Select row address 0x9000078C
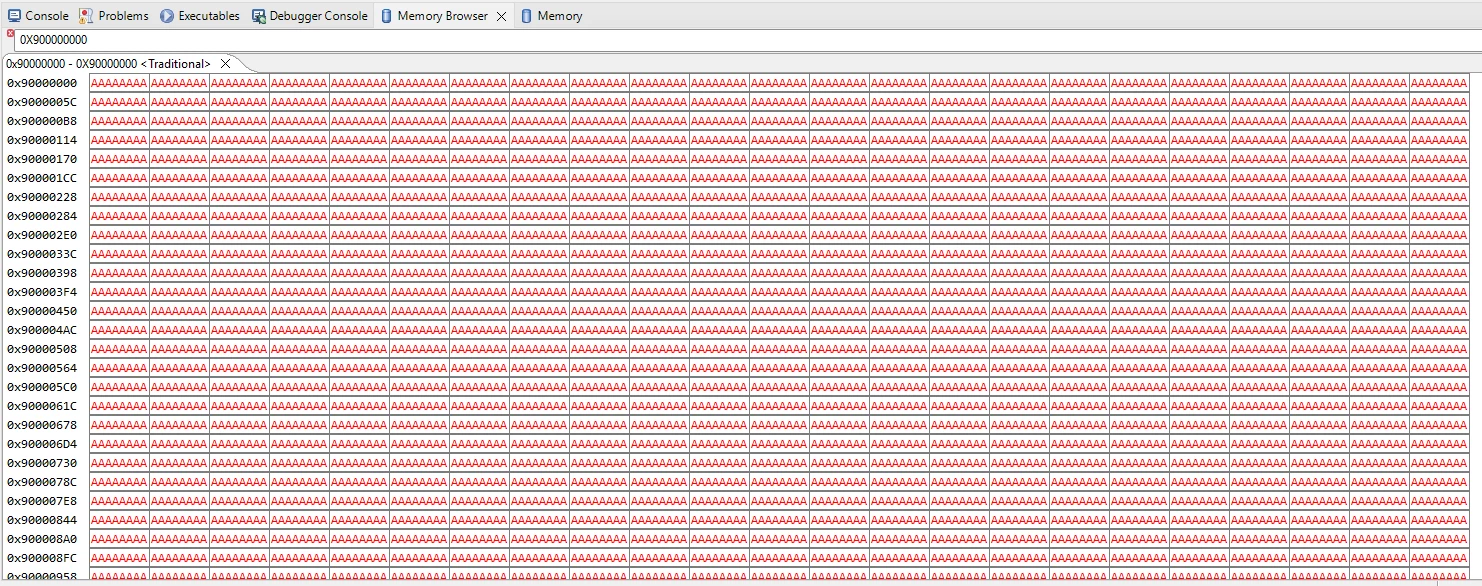Viewport: 1482px width, 586px height. click(x=42, y=482)
